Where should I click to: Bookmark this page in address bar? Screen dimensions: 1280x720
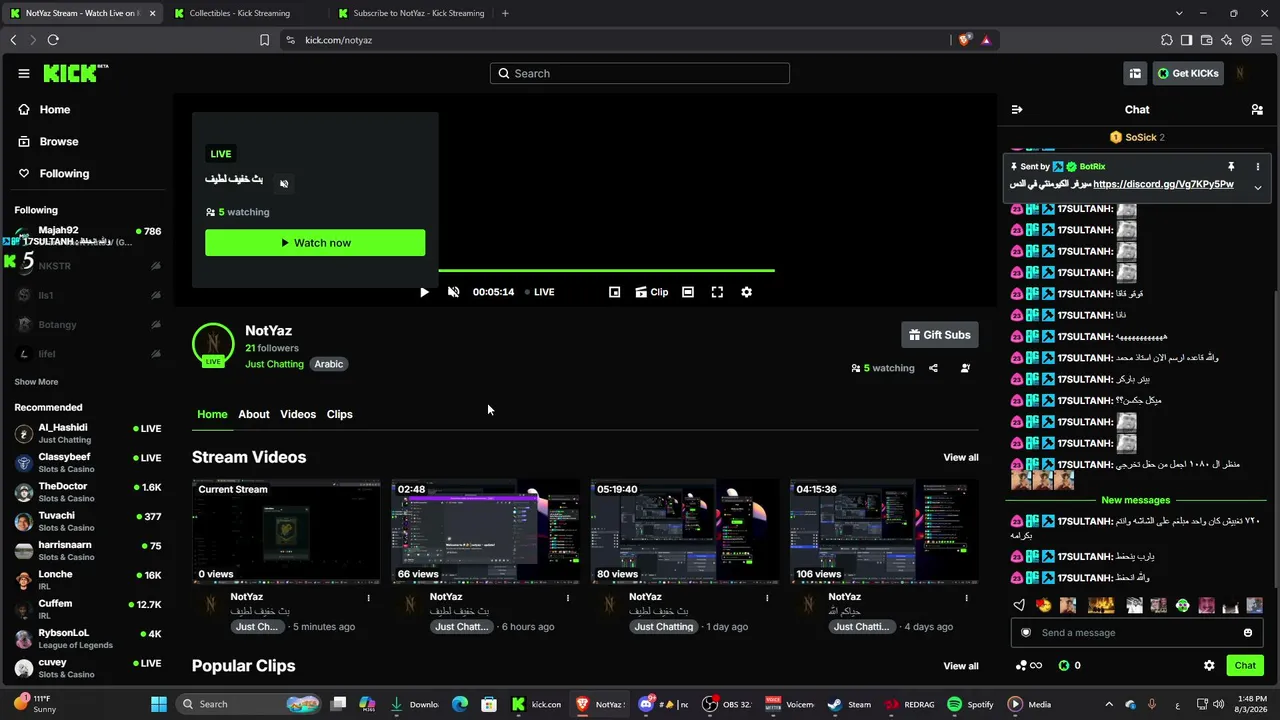264,40
